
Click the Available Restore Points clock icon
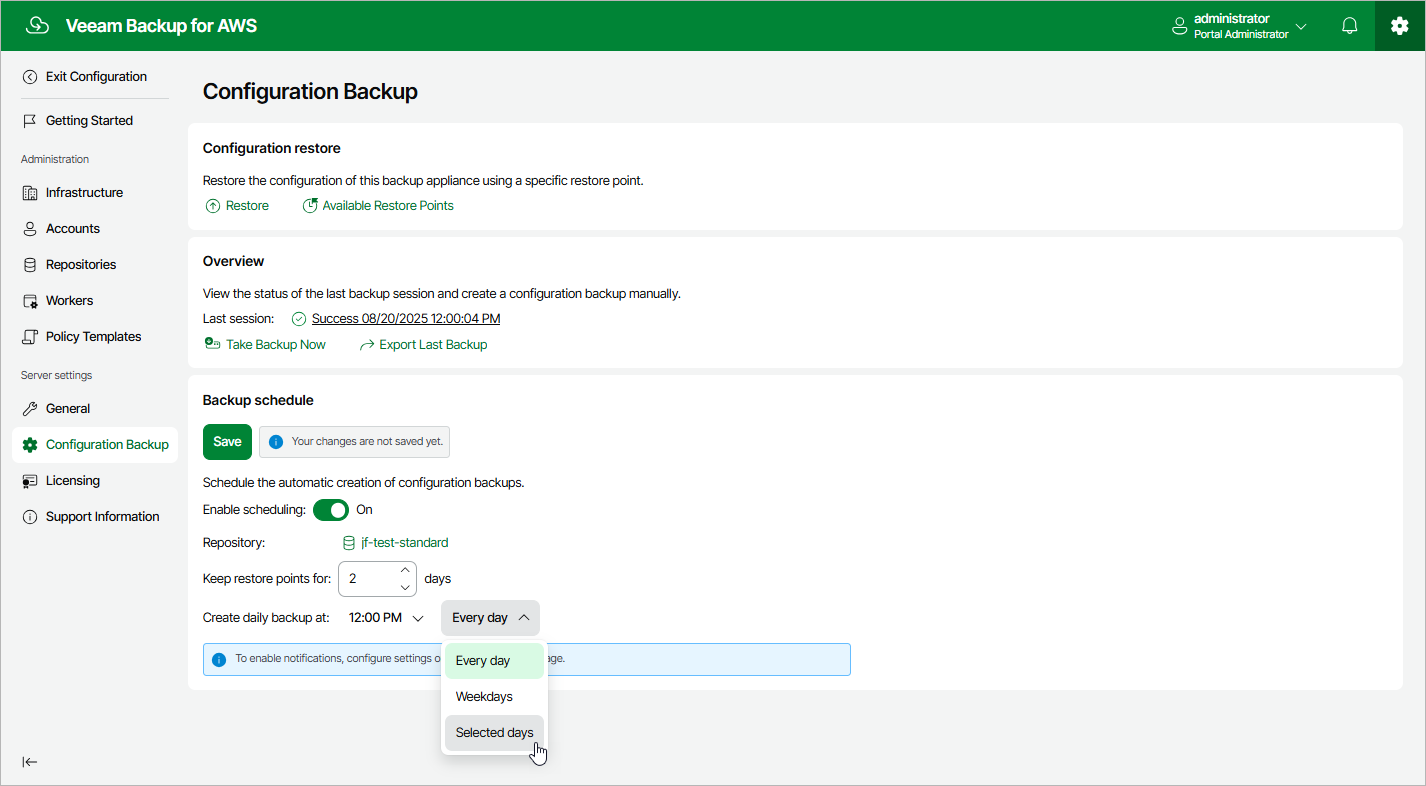coord(310,206)
